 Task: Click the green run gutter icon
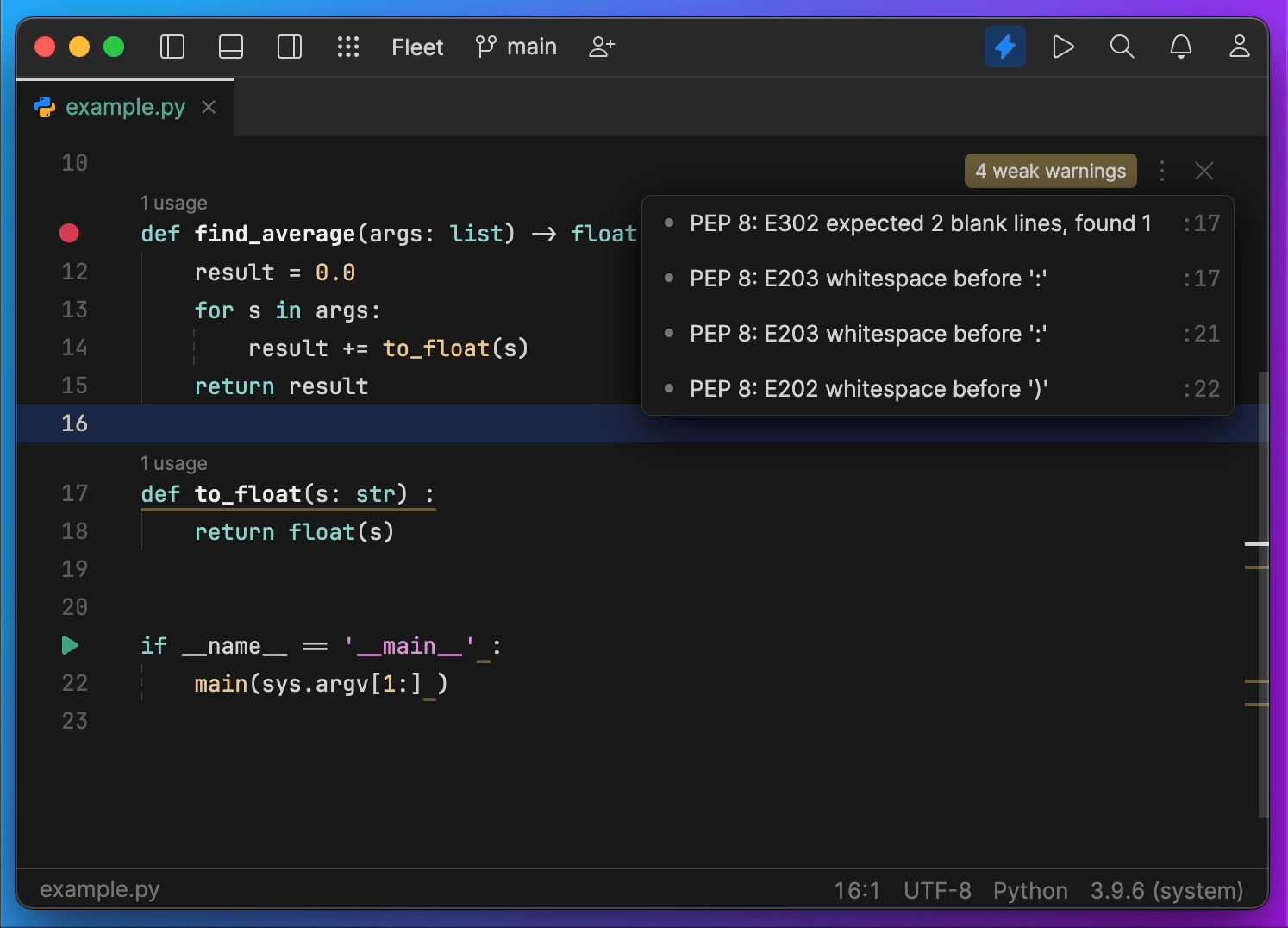(x=70, y=645)
